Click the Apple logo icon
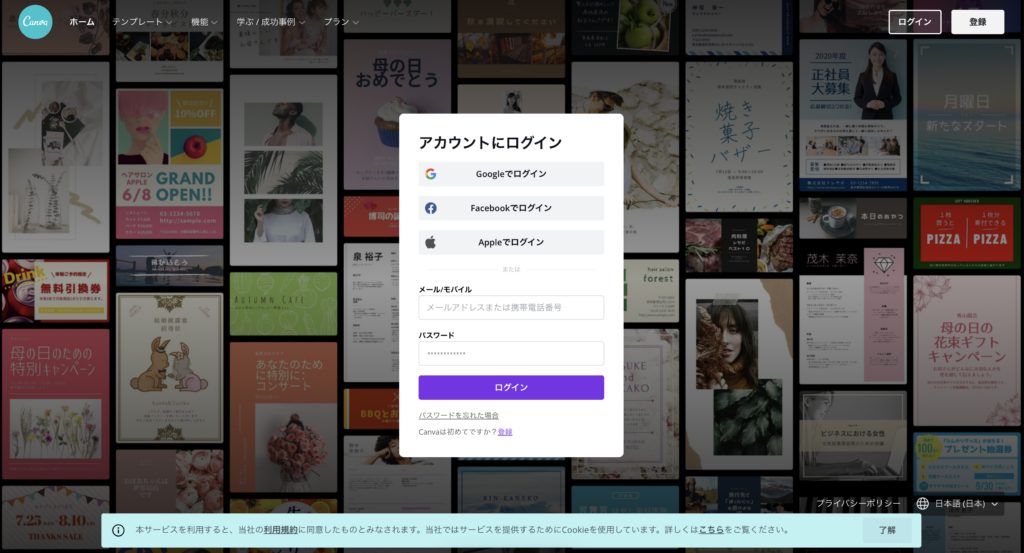The width and height of the screenshot is (1024, 553). click(x=430, y=242)
